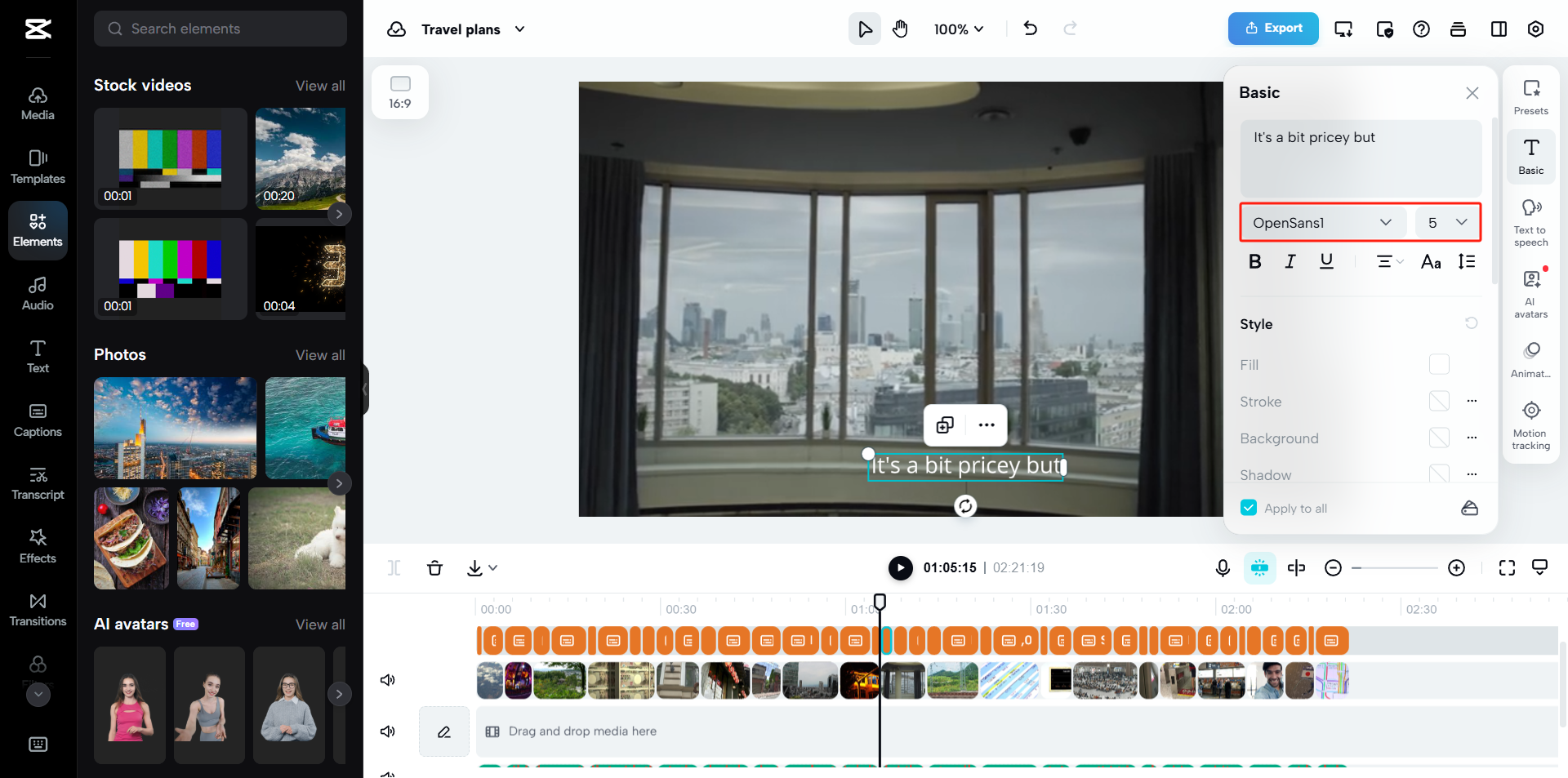
Task: View all AI avatars
Action: [x=320, y=625]
